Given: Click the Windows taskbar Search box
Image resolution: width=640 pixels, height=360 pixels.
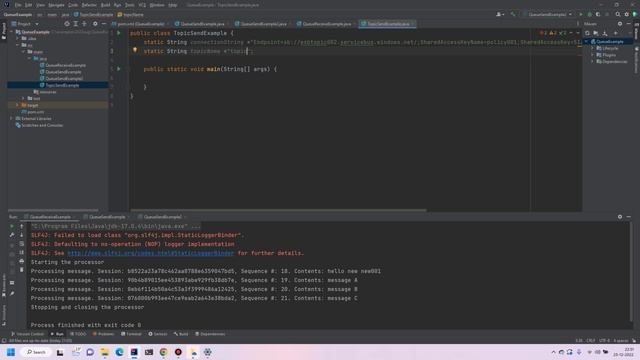Looking at the screenshot, I should 36,352.
